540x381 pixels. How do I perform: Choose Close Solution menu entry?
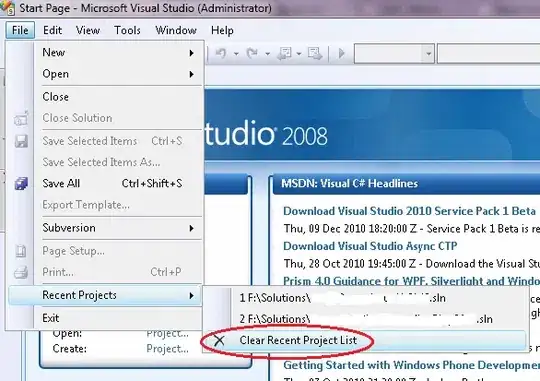tap(118, 118)
